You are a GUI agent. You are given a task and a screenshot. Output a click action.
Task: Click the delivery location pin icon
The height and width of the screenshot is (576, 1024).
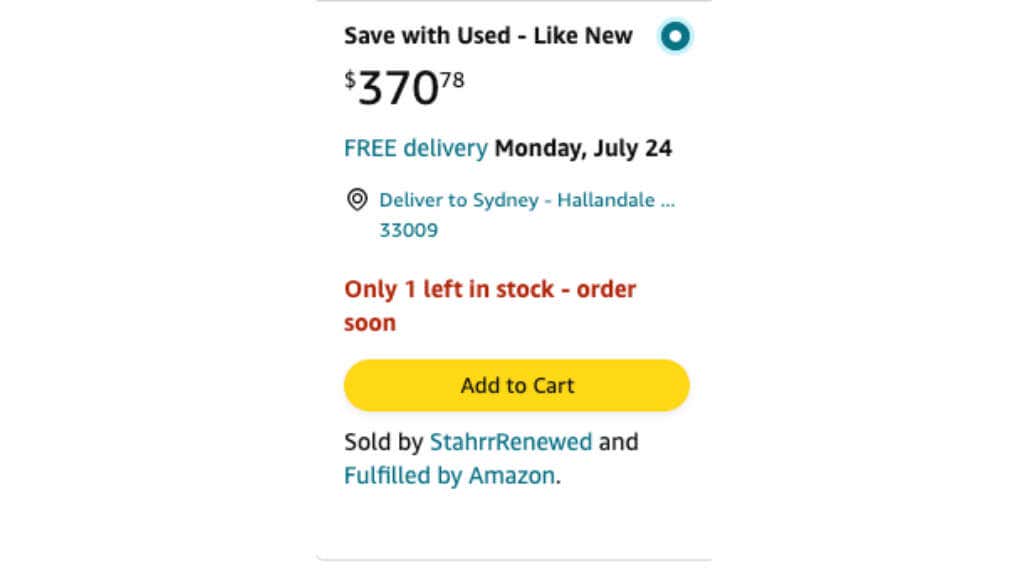357,200
